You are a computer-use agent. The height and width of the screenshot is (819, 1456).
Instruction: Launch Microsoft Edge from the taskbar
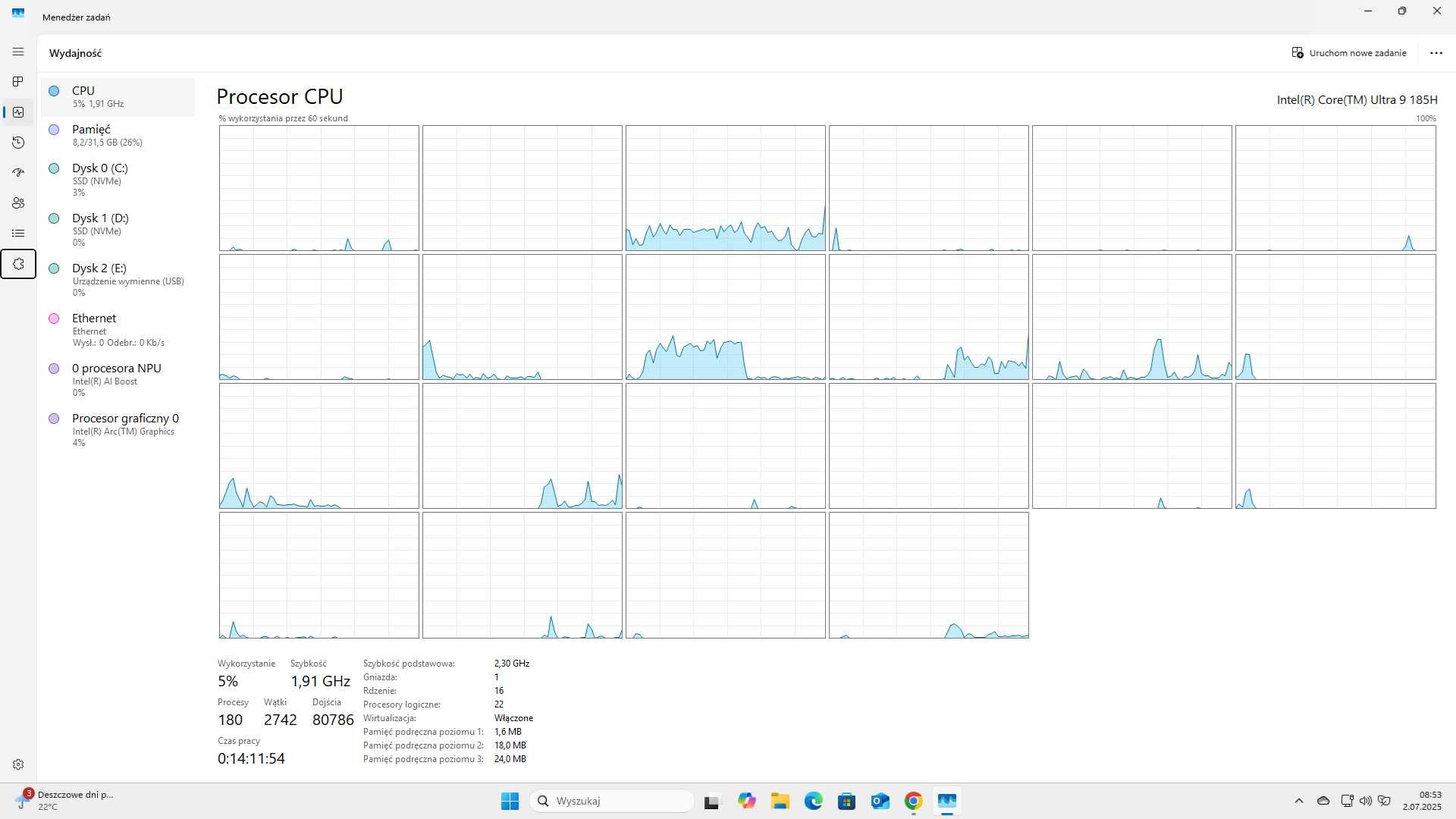point(813,801)
